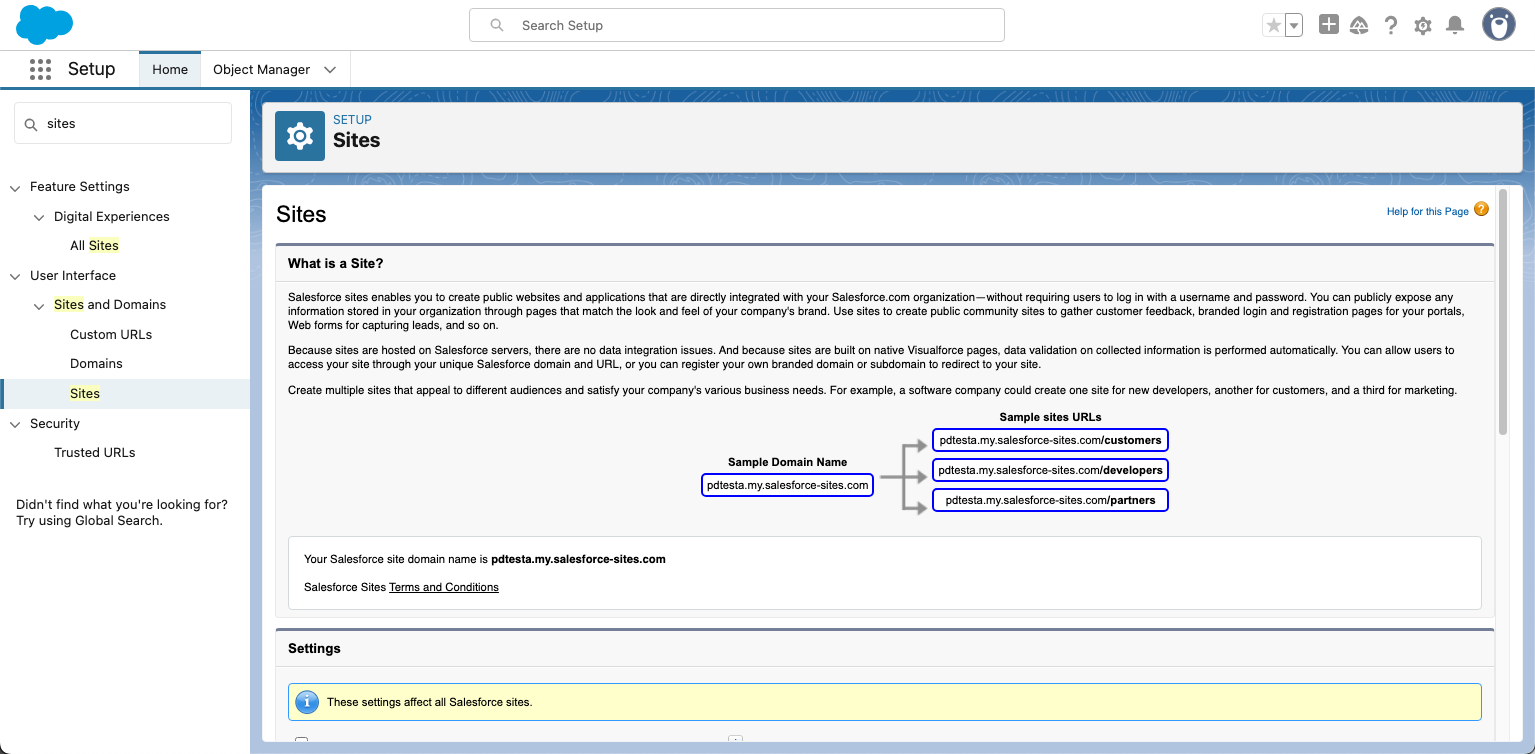Select Custom URLs in the sidebar
The height and width of the screenshot is (754, 1535).
(x=111, y=334)
